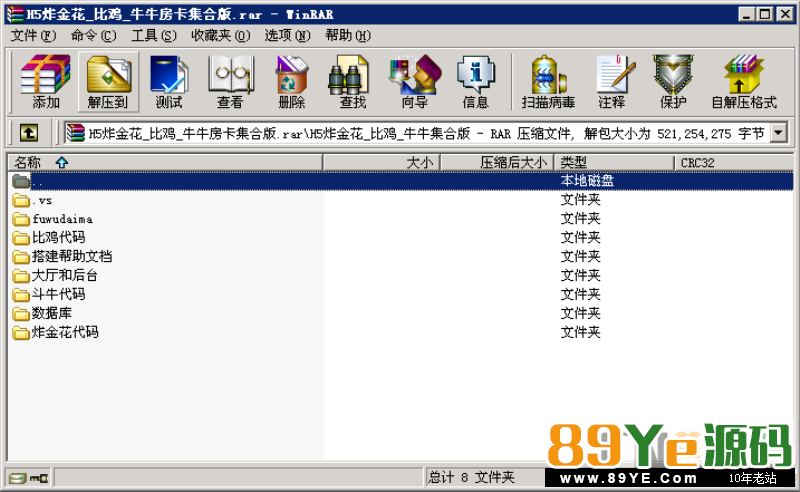800x492 pixels.
Task: Open the 选项(N) menu
Action: [287, 35]
